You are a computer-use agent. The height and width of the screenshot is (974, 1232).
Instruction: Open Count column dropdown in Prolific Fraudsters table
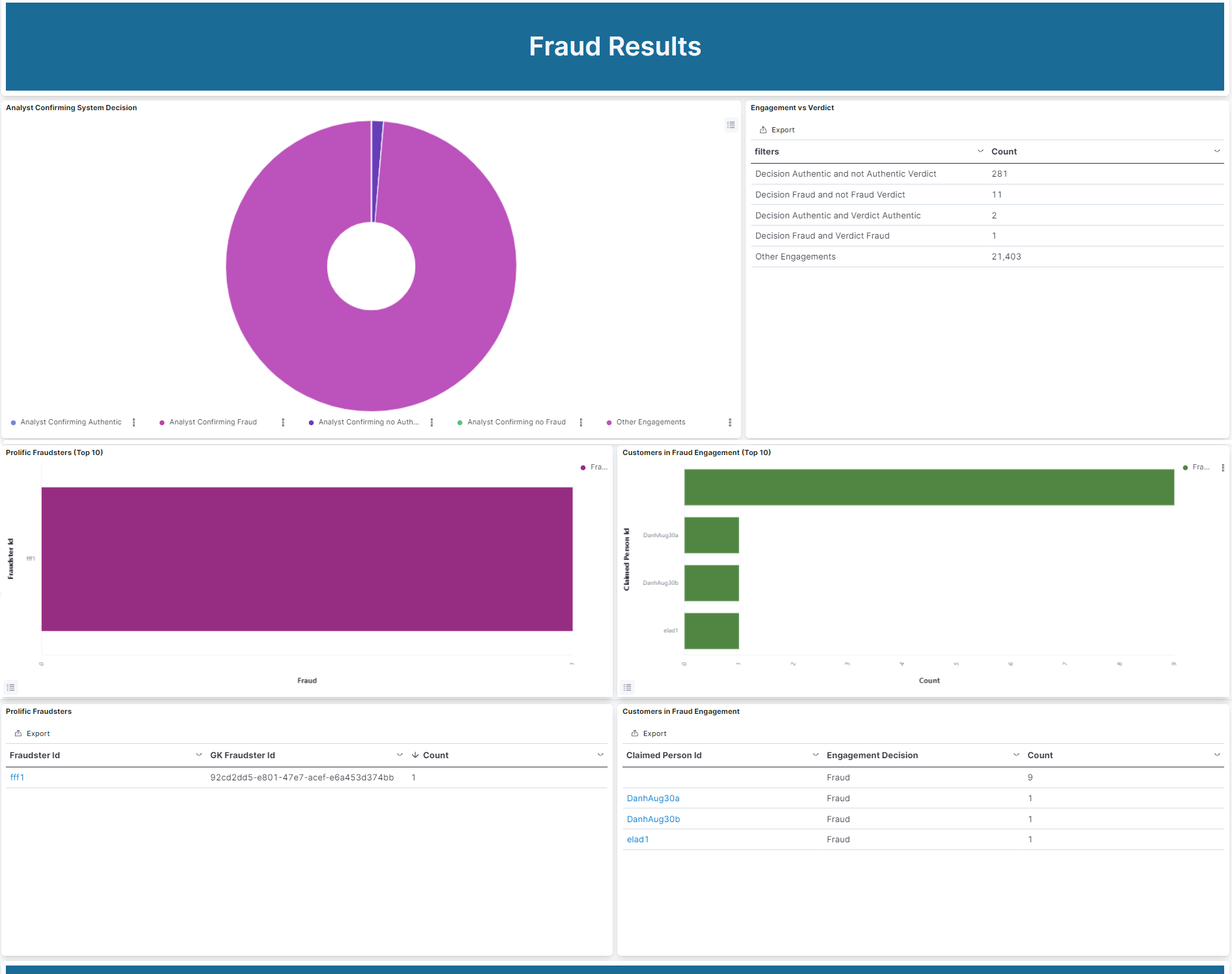pyautogui.click(x=600, y=755)
